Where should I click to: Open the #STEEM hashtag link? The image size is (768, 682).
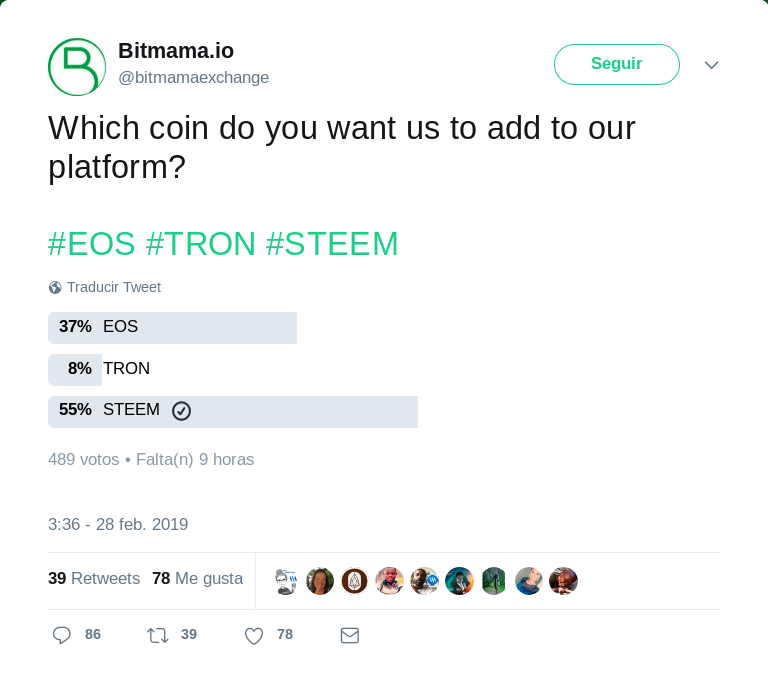coord(332,244)
